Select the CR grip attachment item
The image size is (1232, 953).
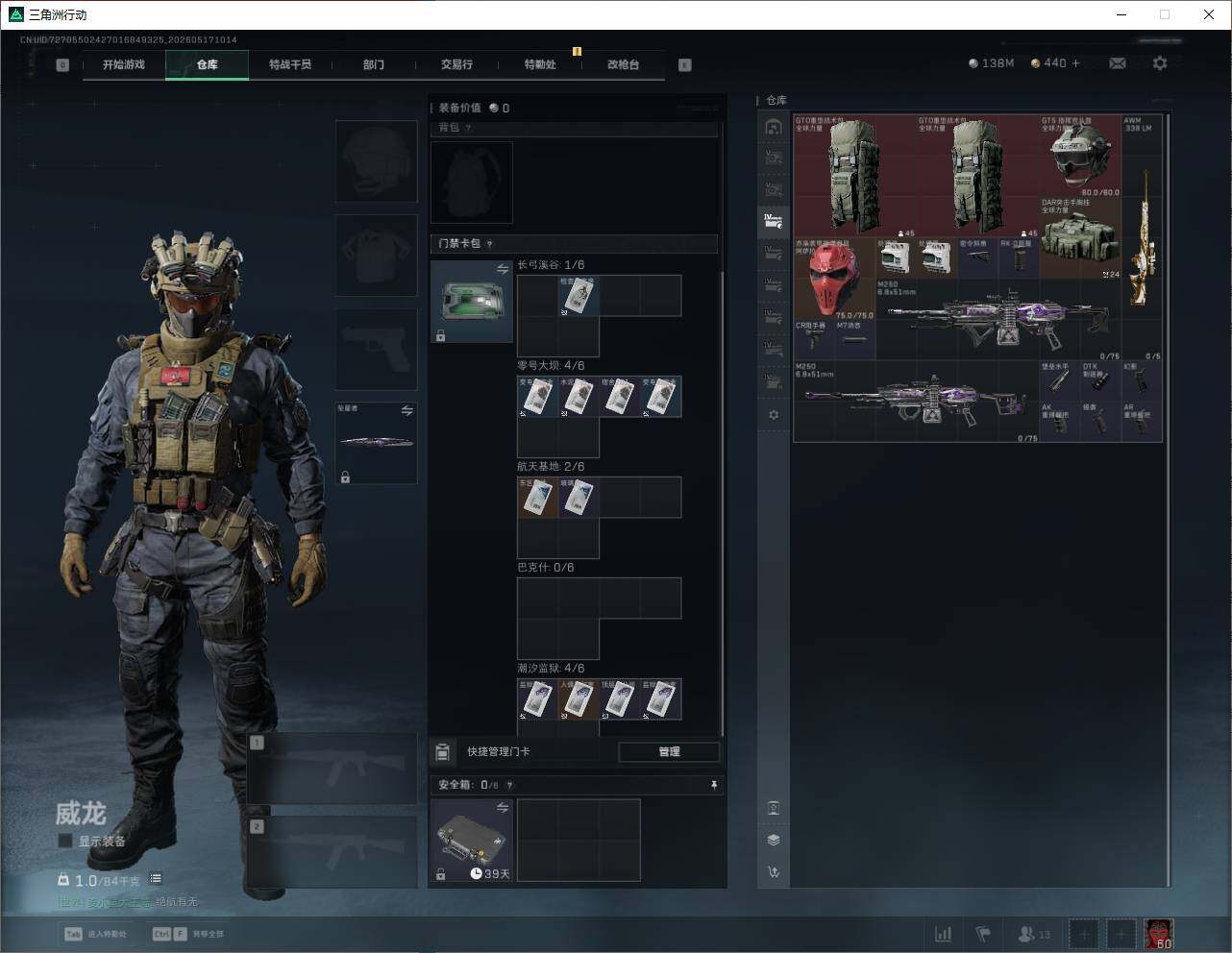point(814,340)
